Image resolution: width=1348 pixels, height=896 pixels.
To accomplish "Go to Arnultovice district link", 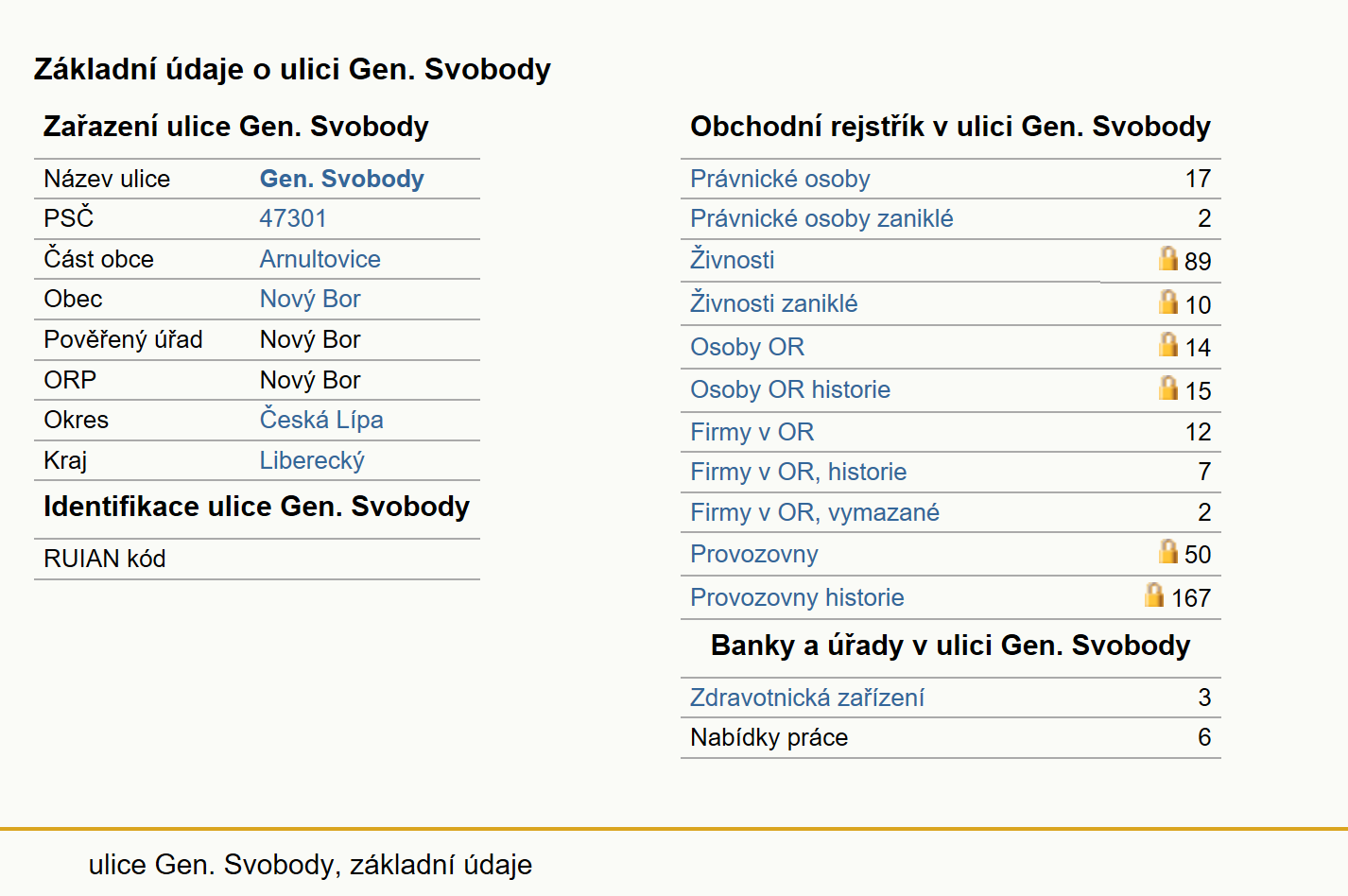I will 320,259.
